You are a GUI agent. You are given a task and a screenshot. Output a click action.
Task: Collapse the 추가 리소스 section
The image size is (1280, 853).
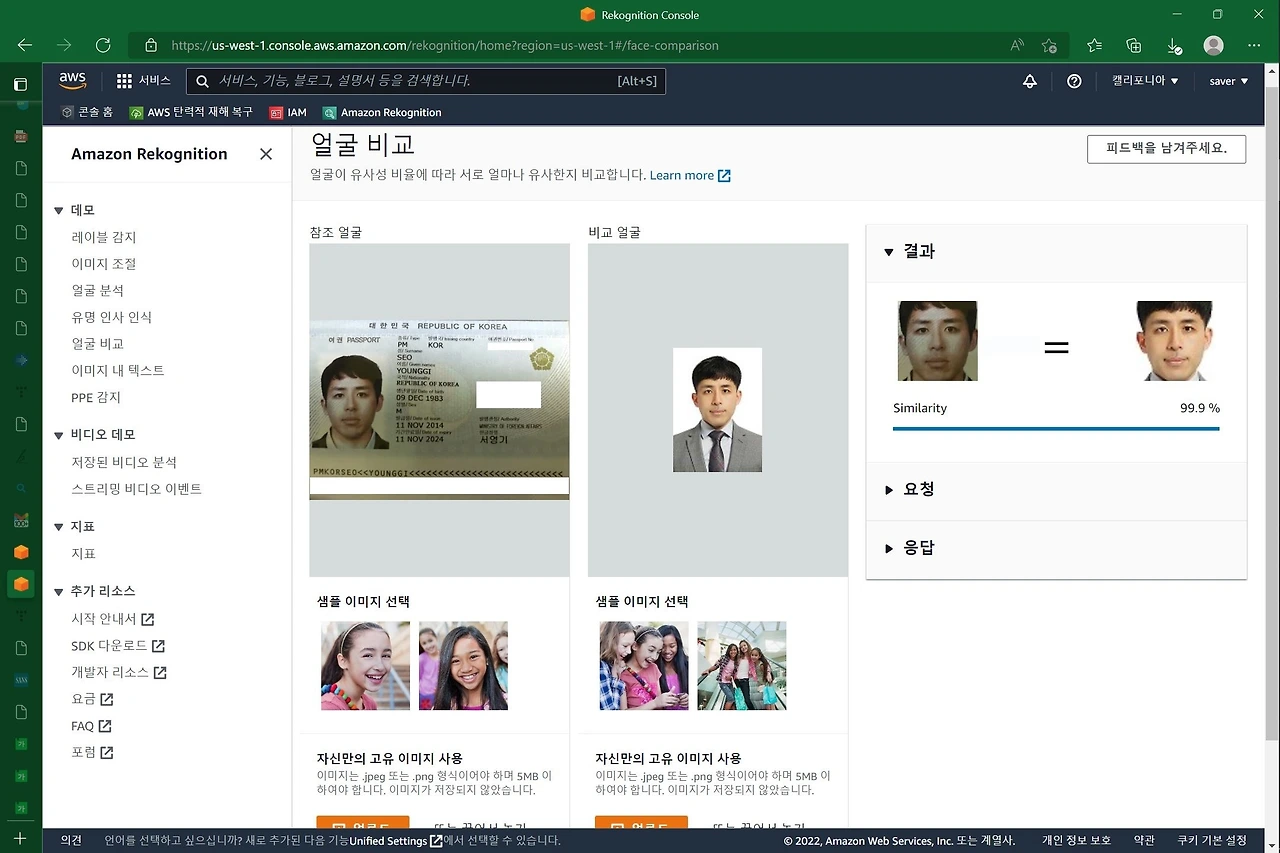tap(59, 591)
